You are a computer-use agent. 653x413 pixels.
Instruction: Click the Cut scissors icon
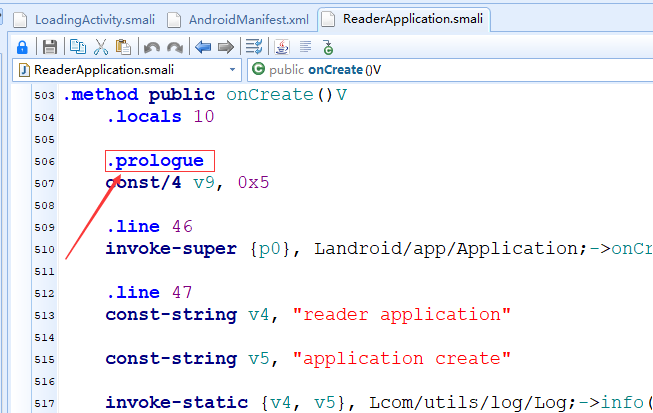pyautogui.click(x=101, y=47)
